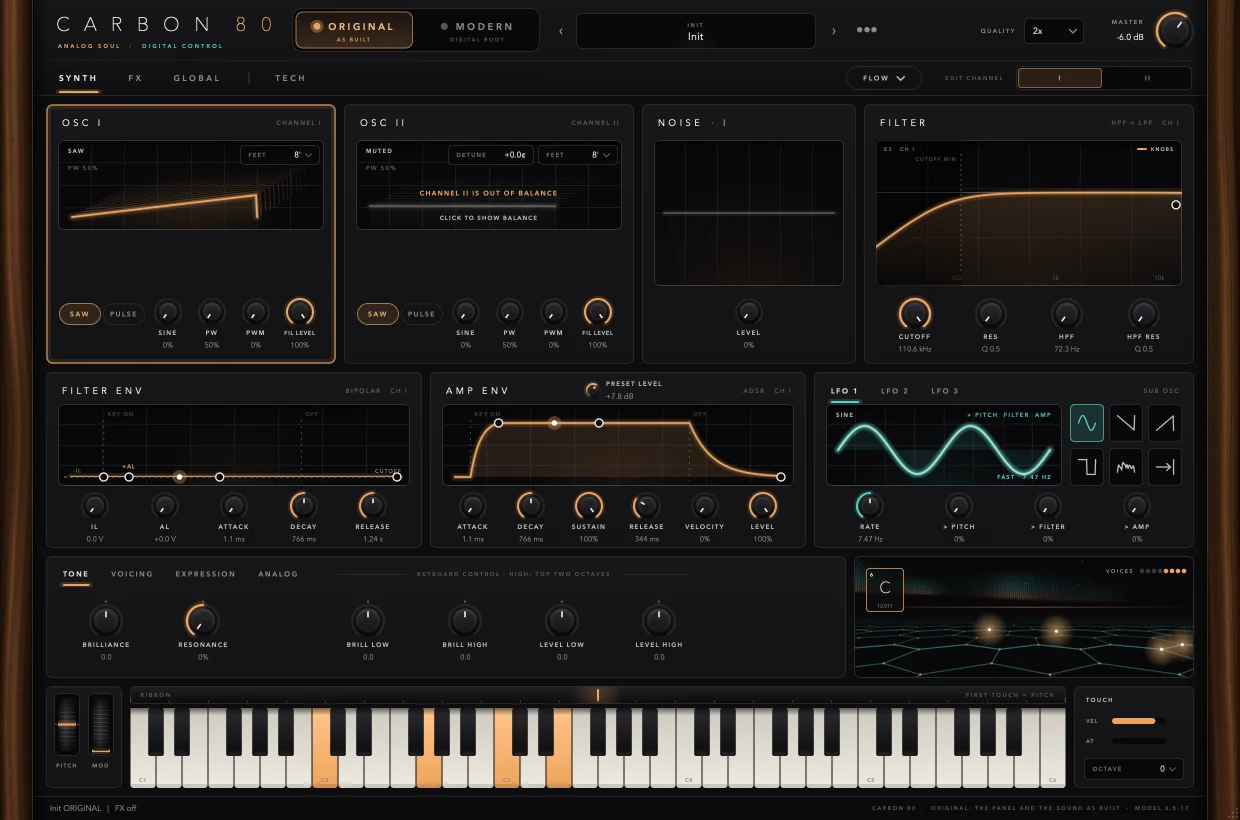Select the LFO 3 tab

pos(945,391)
